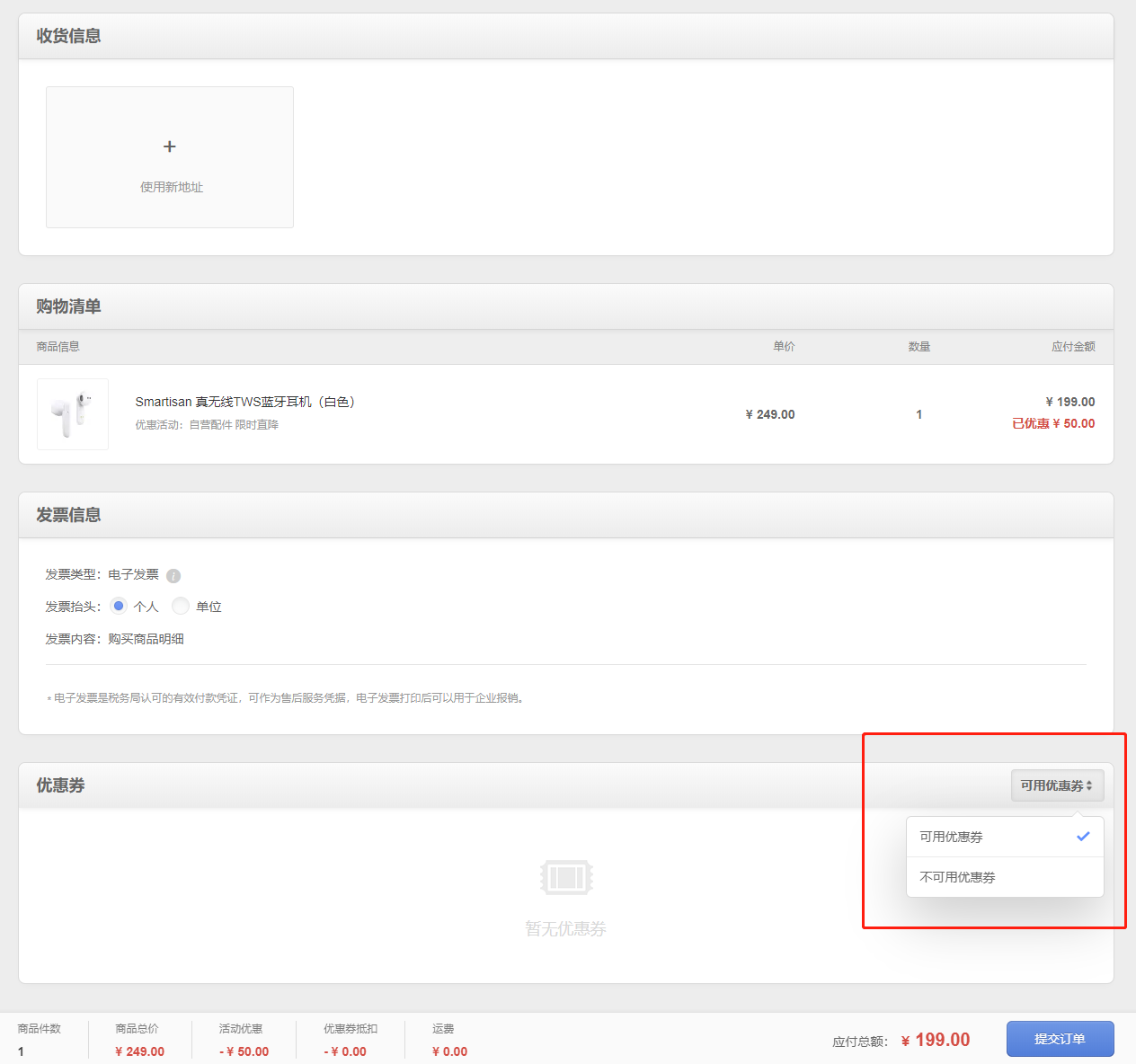Image resolution: width=1136 pixels, height=1064 pixels.
Task: Choose 可用优惠券 option in the dropdown list
Action: (952, 837)
